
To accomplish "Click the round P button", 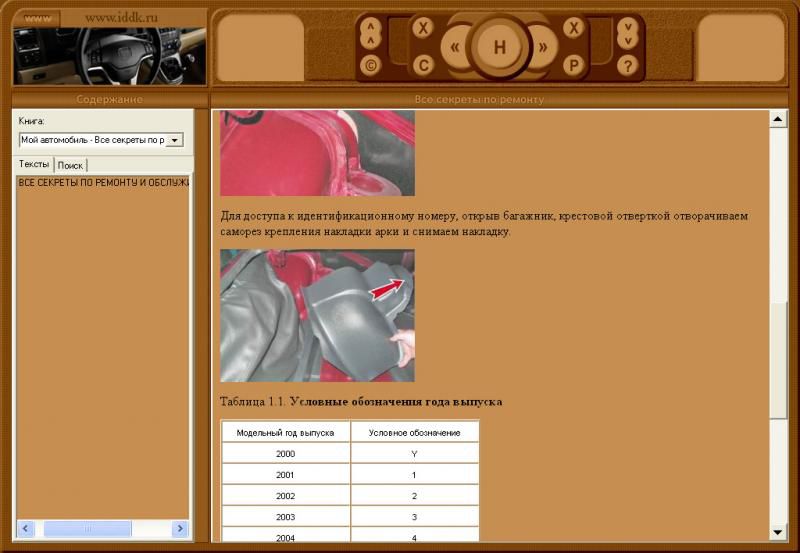I will tap(574, 66).
